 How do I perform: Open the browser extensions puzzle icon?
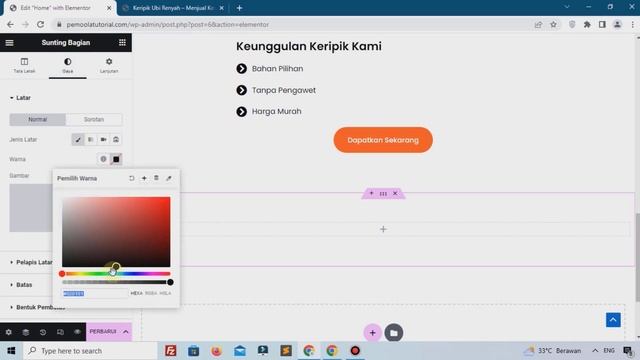click(x=587, y=24)
